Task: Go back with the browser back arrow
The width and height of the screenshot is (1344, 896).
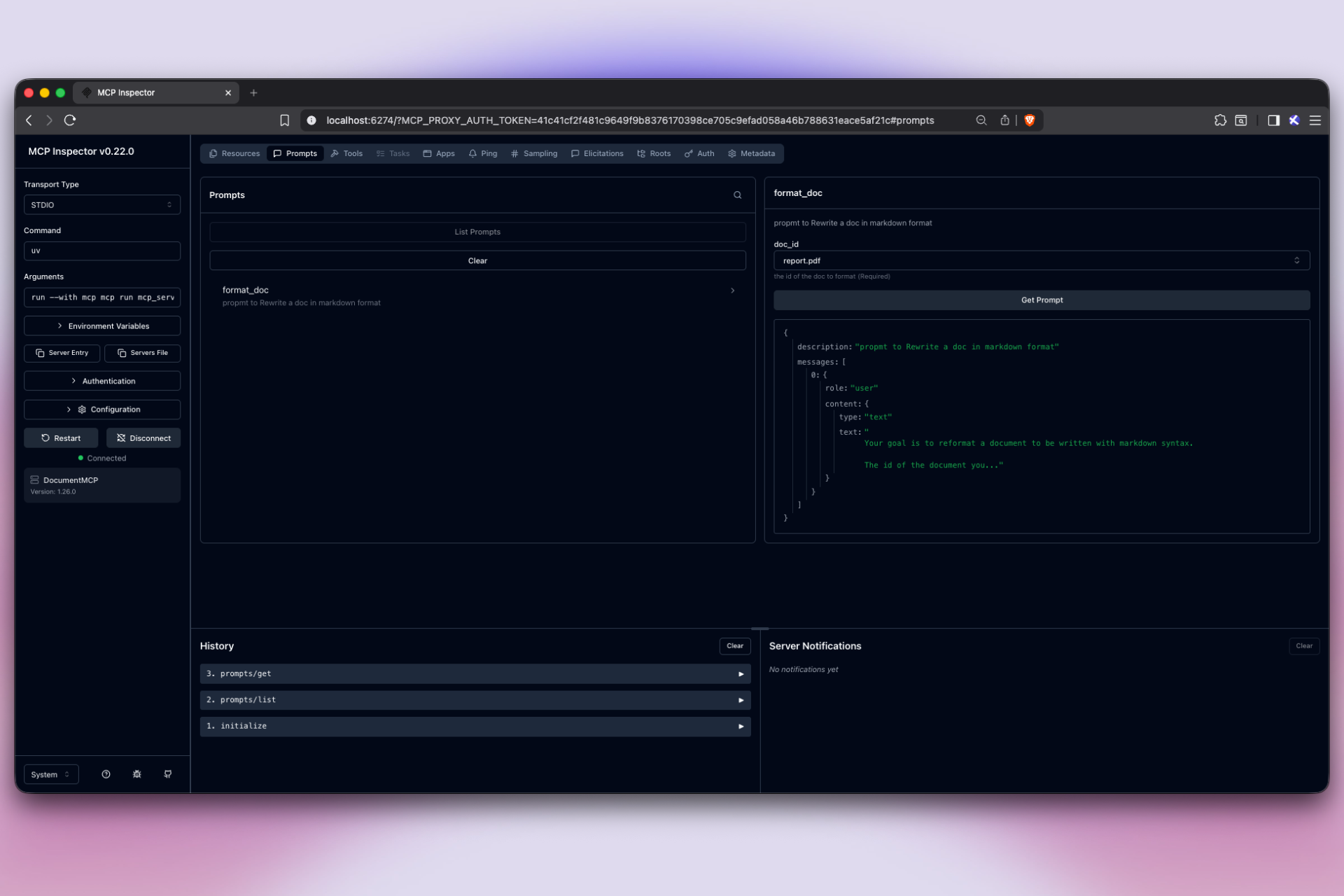Action: (x=29, y=120)
